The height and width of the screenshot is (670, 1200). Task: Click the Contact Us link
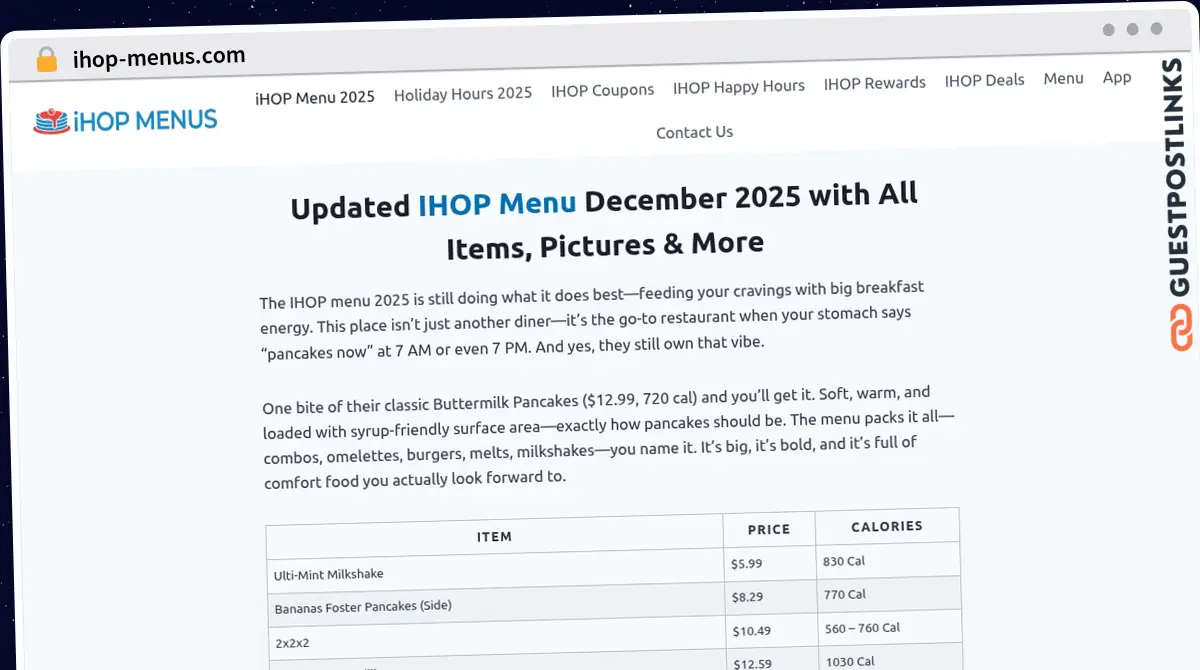pos(694,132)
